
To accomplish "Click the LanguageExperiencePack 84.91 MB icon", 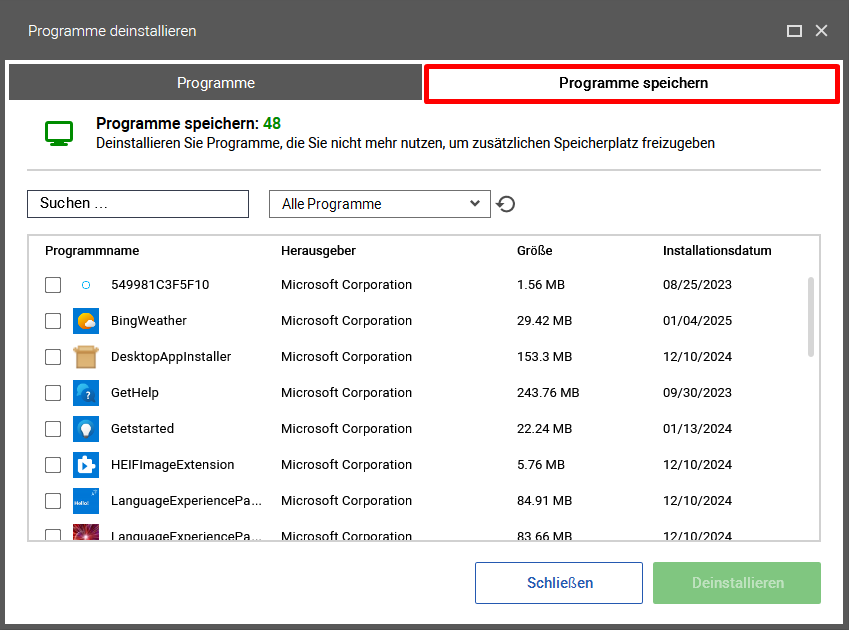I will (x=86, y=501).
